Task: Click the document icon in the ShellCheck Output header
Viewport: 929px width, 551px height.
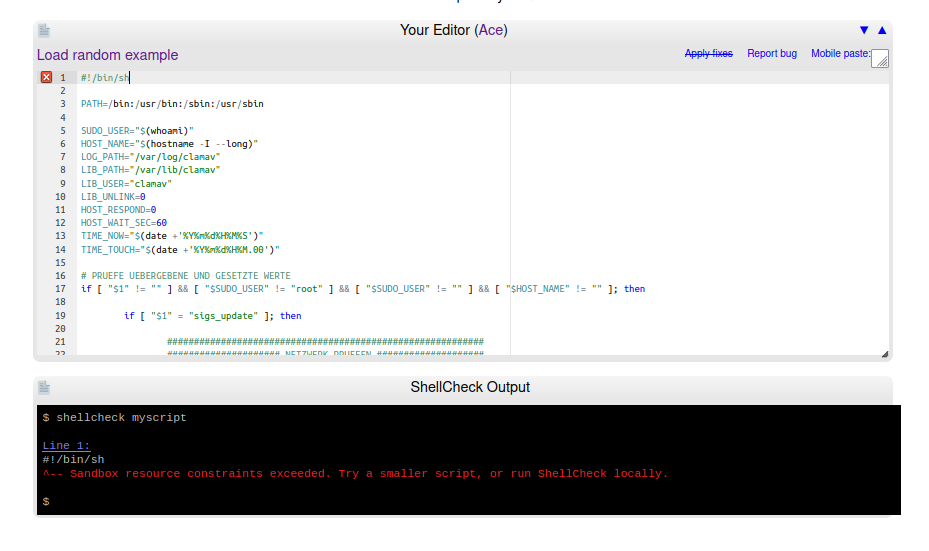Action: 44,387
